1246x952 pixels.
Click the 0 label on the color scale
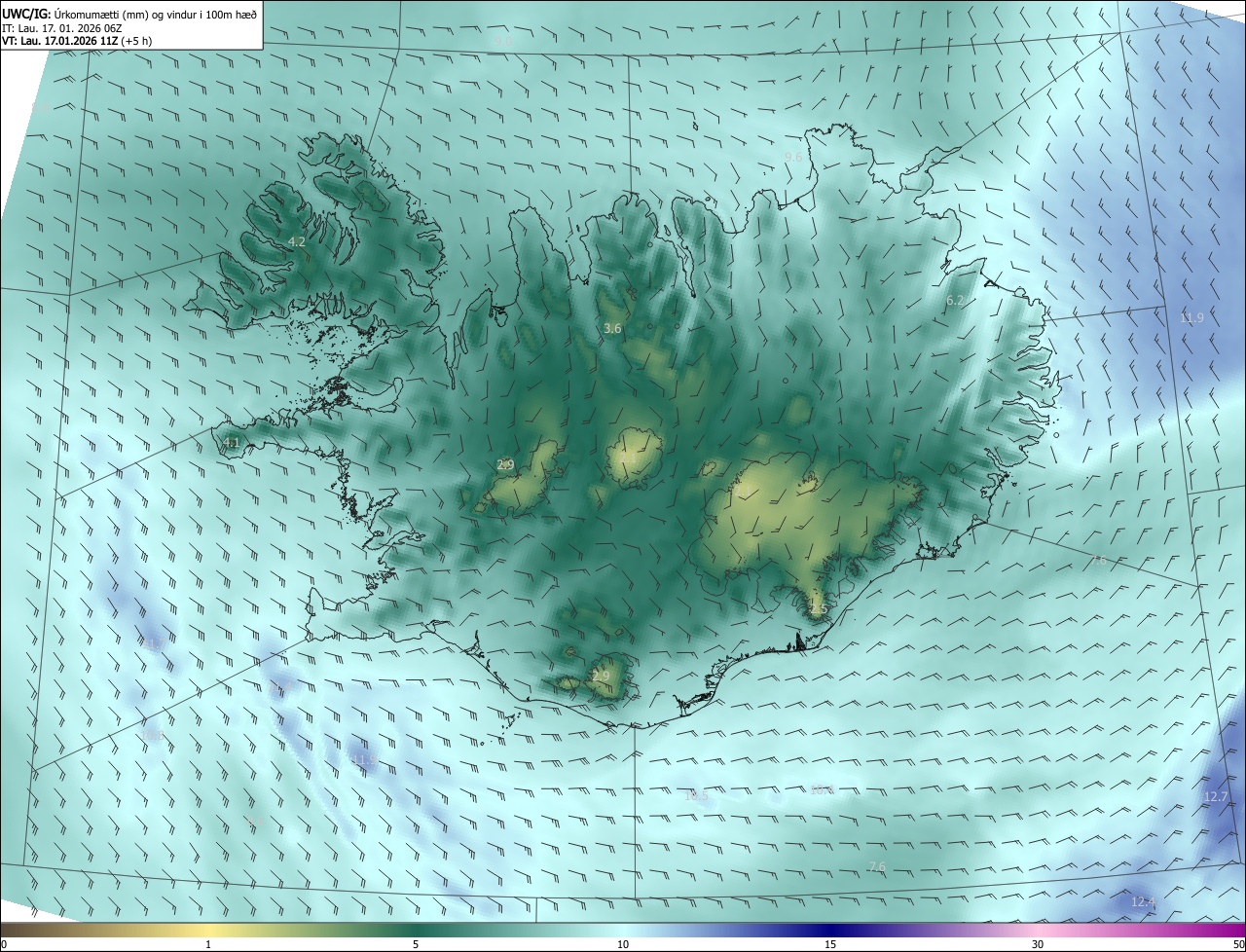point(4,944)
